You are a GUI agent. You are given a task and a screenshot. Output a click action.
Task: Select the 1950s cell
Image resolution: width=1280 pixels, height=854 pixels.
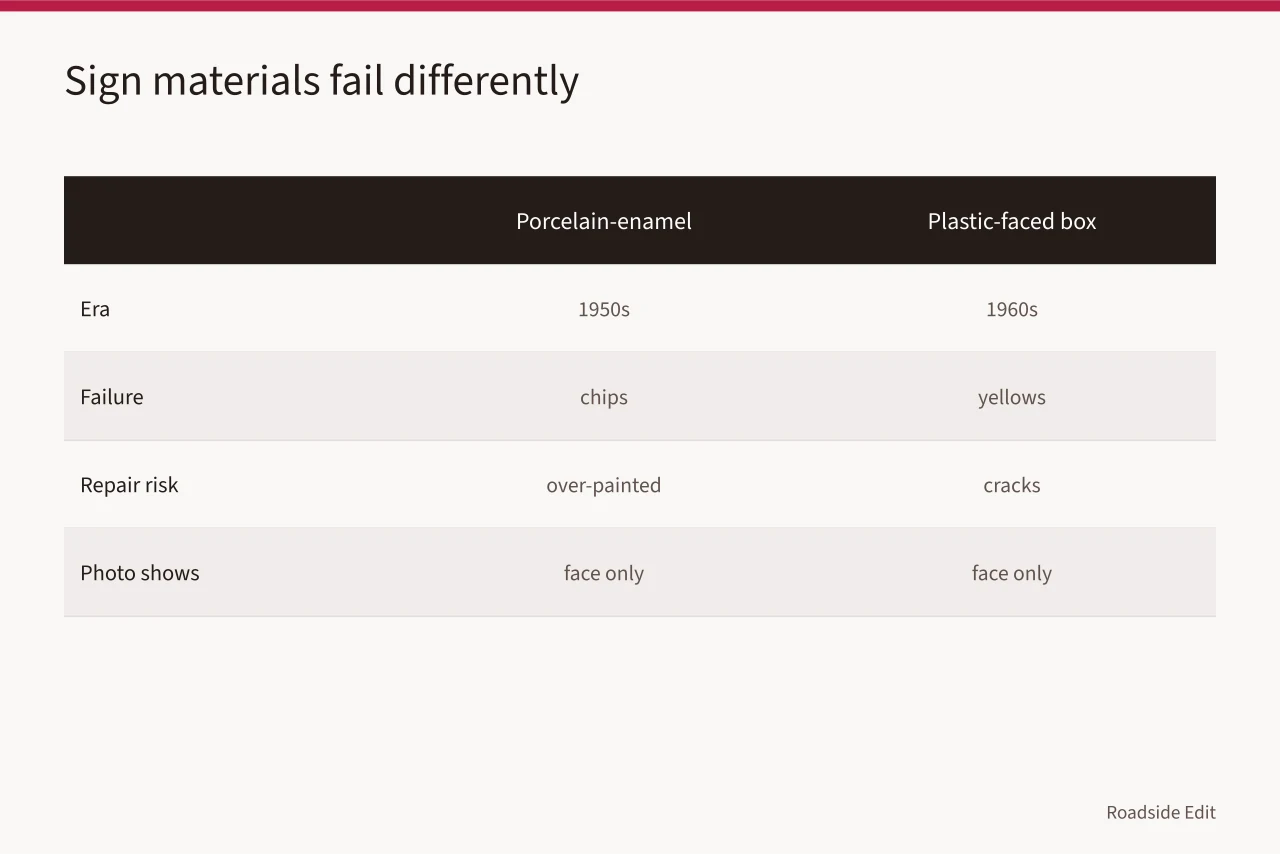(x=604, y=309)
